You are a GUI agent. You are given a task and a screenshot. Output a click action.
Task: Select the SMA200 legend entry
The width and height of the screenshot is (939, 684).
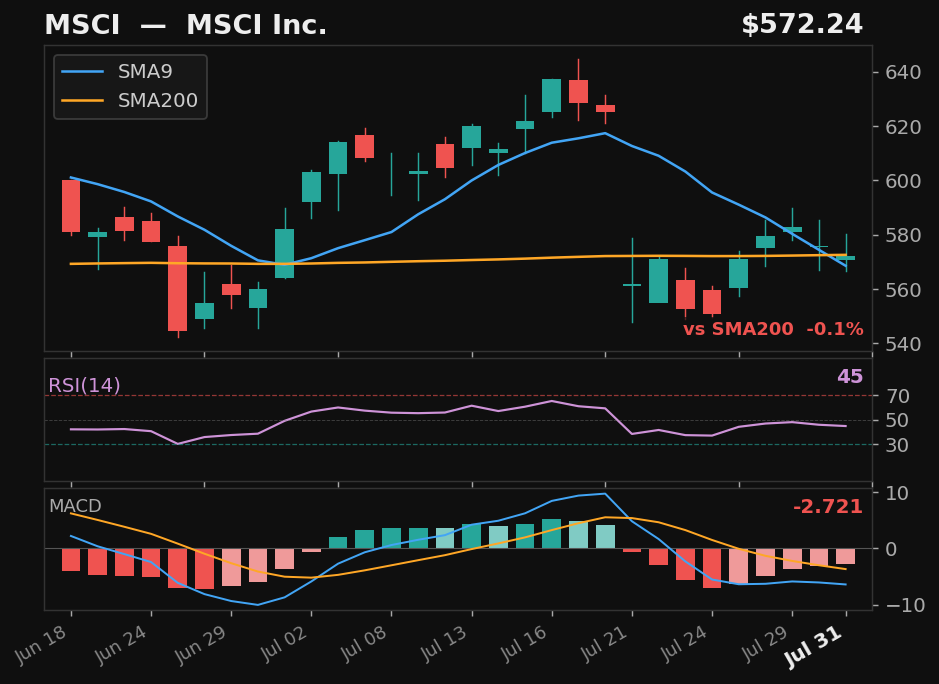point(129,100)
